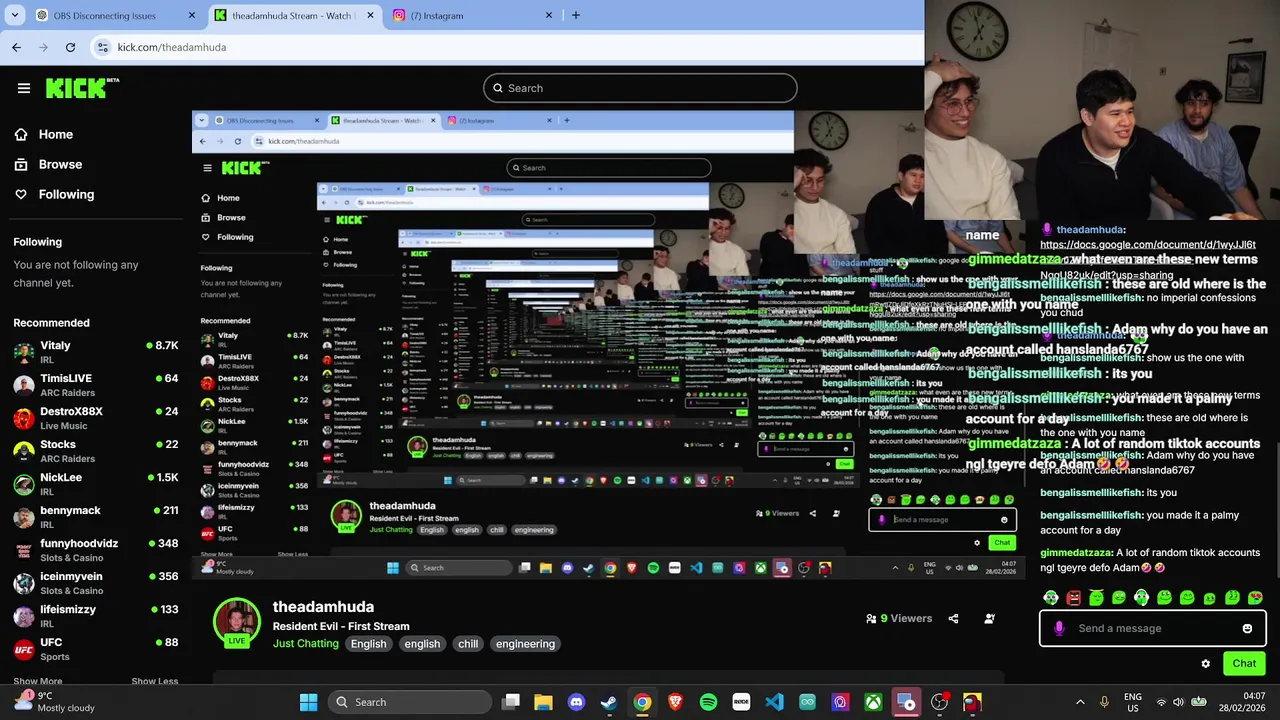
Task: Open the weather widget on taskbar
Action: (52, 702)
